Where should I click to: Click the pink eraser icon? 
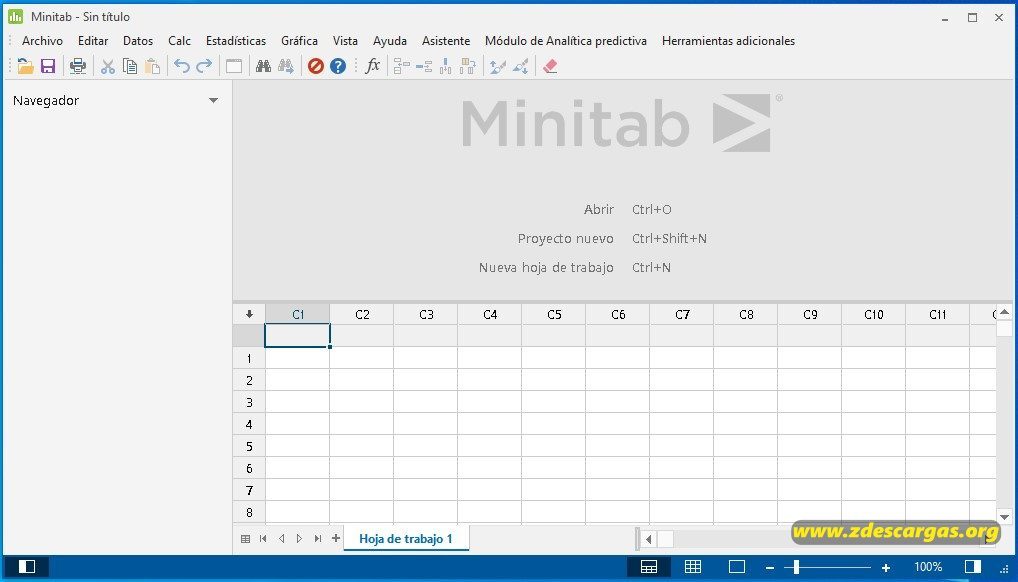coord(550,66)
